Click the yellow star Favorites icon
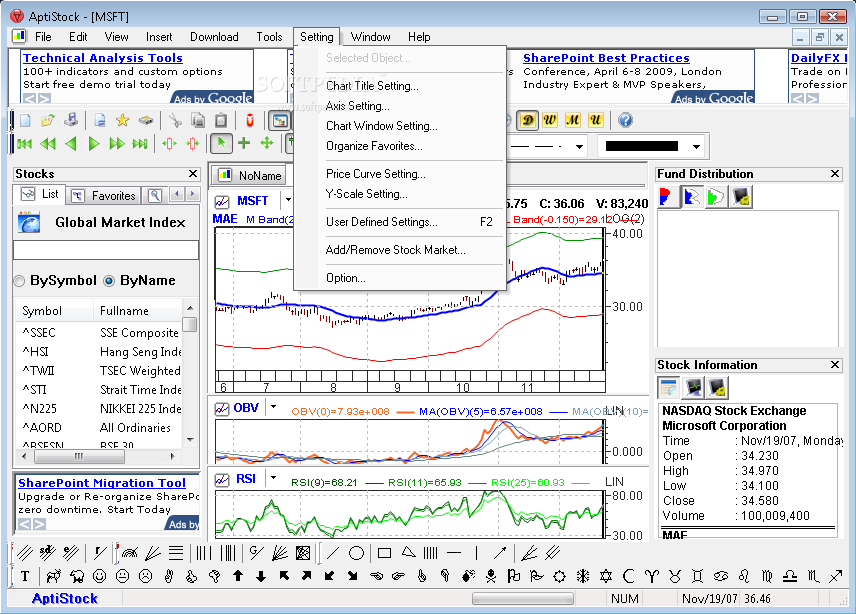 point(122,120)
